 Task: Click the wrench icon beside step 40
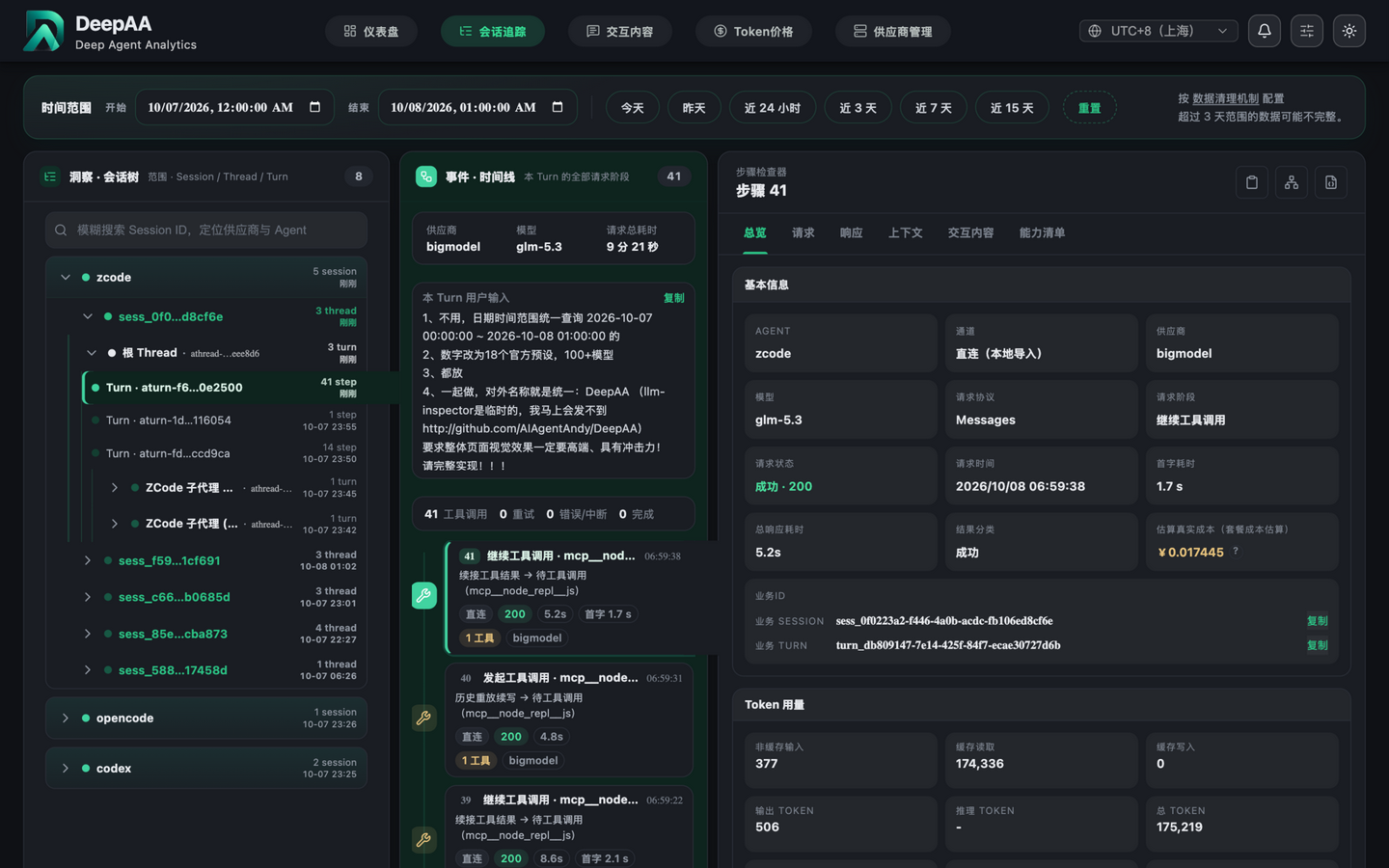423,718
